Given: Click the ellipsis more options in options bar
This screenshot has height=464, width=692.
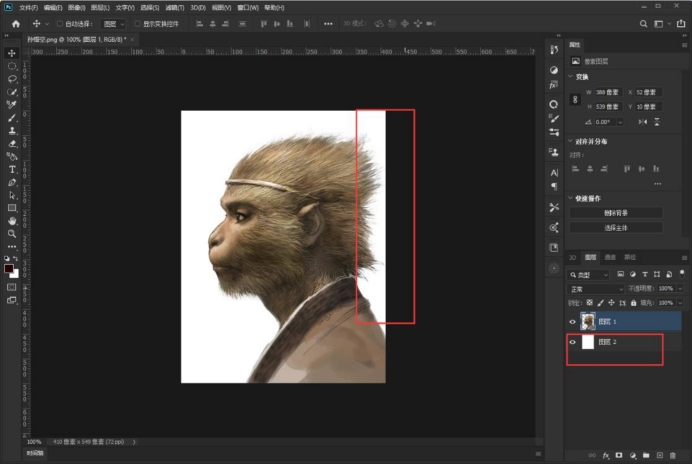Looking at the screenshot, I should pos(328,24).
